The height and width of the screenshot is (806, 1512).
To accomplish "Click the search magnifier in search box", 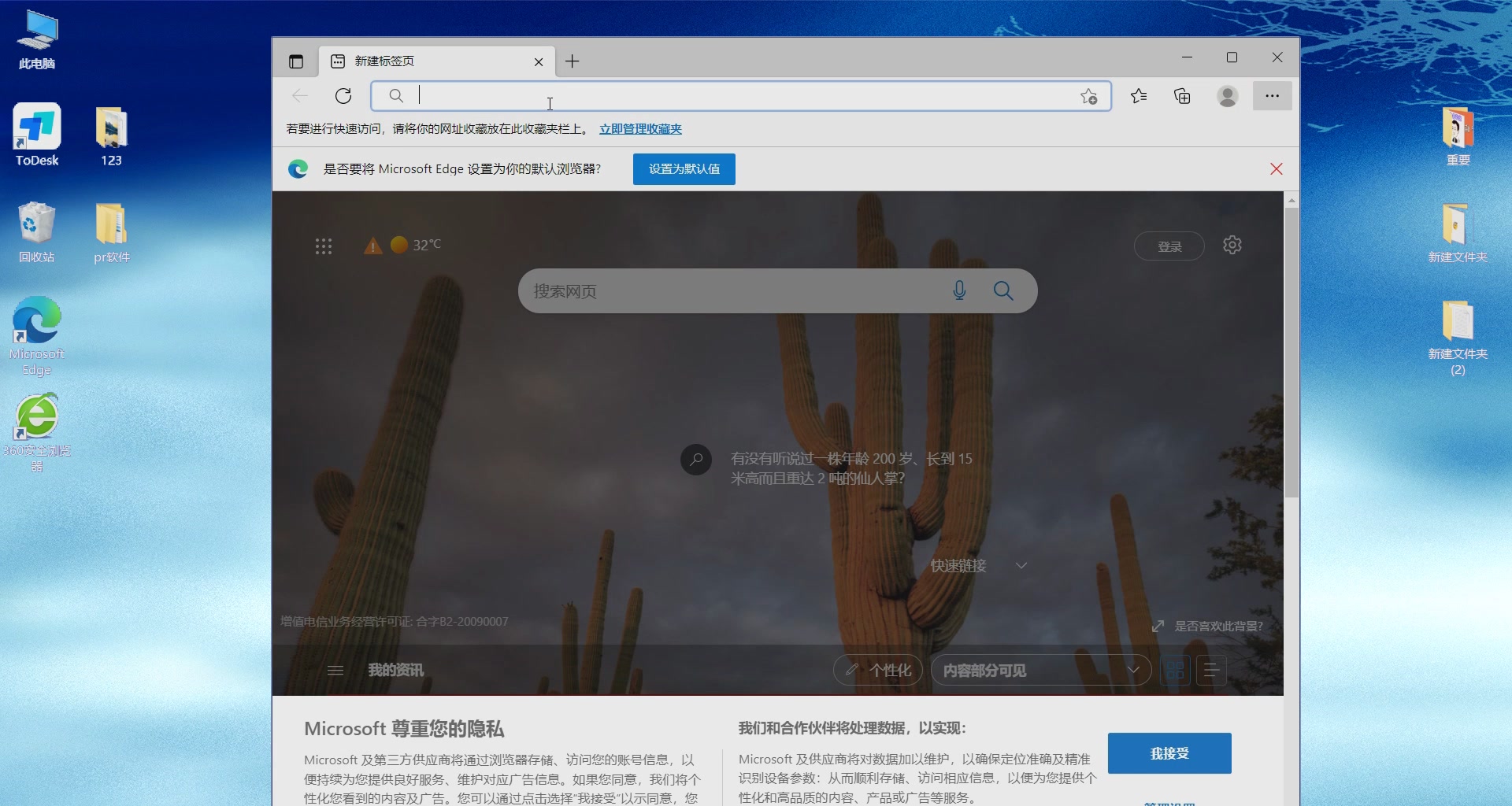I will [x=1003, y=291].
